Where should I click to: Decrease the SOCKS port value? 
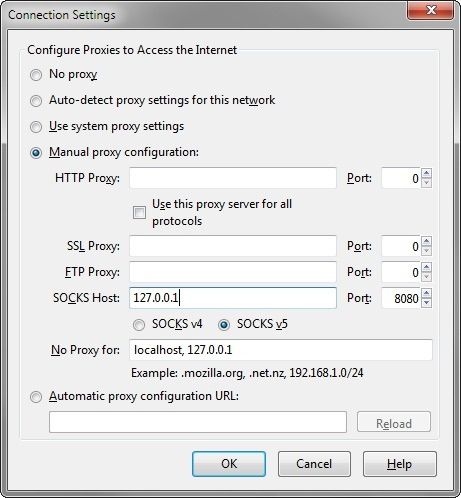(x=426, y=303)
